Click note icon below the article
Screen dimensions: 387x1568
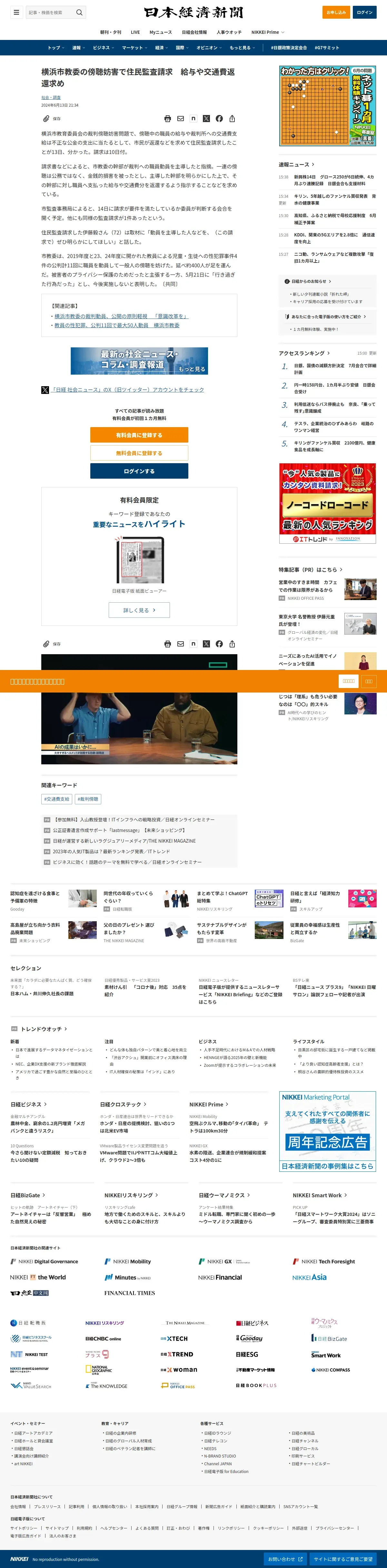point(193,643)
